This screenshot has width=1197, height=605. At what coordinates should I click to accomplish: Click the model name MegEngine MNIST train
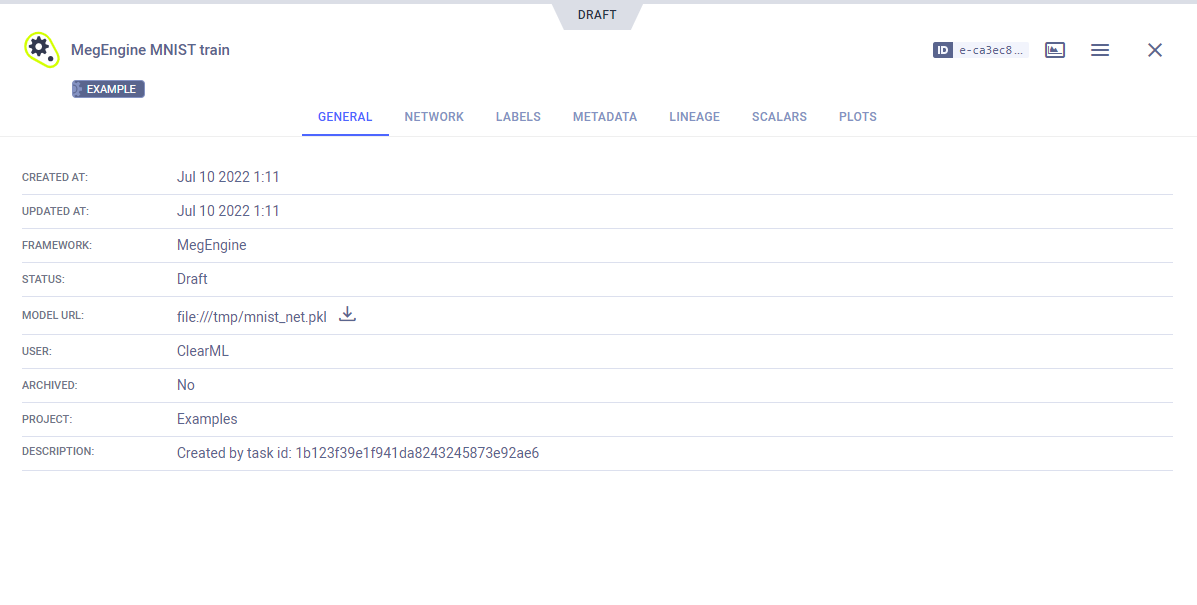click(150, 50)
